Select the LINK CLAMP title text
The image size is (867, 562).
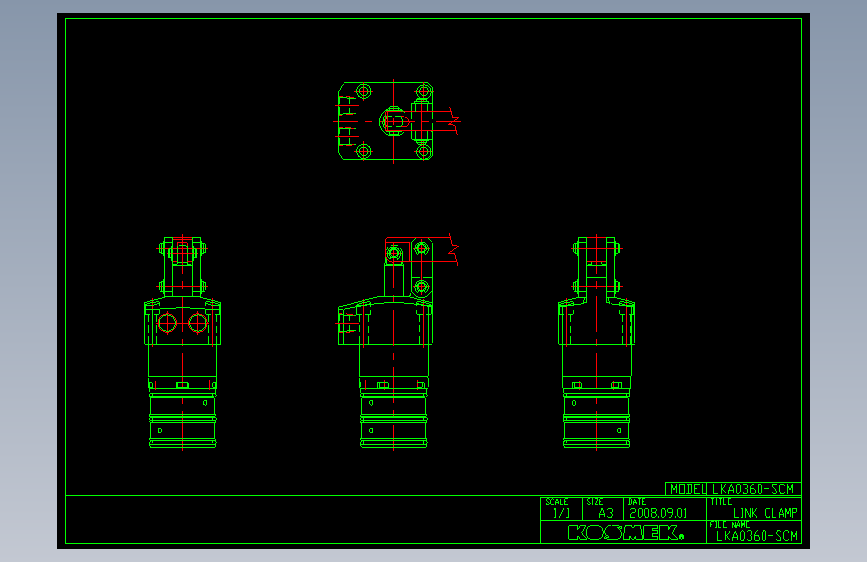(765, 513)
